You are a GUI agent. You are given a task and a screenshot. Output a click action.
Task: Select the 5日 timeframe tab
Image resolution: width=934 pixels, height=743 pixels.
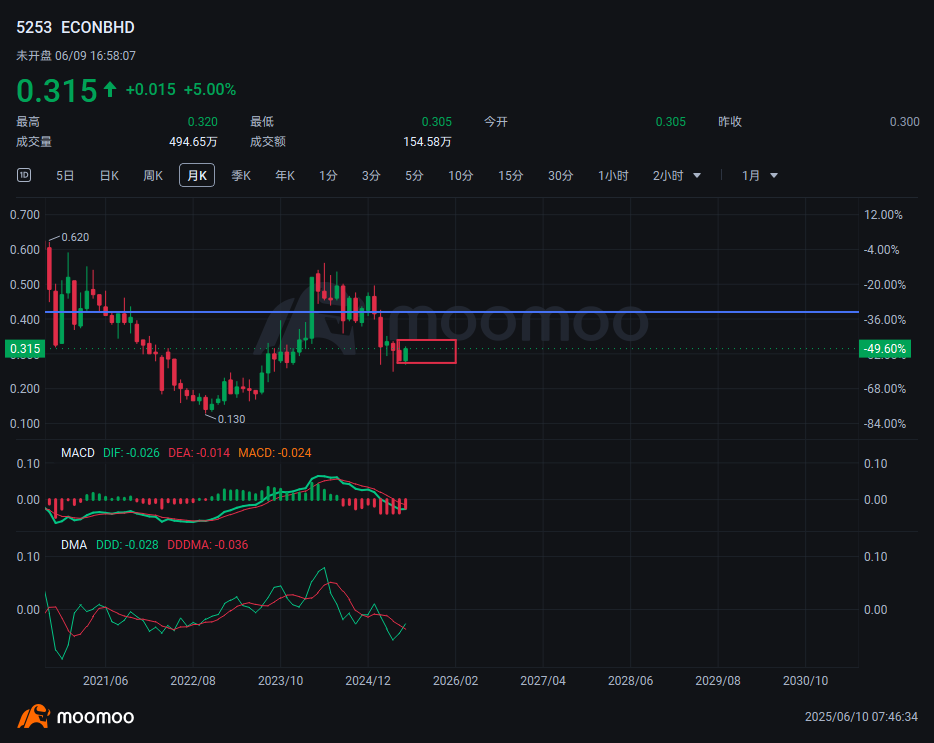click(65, 176)
